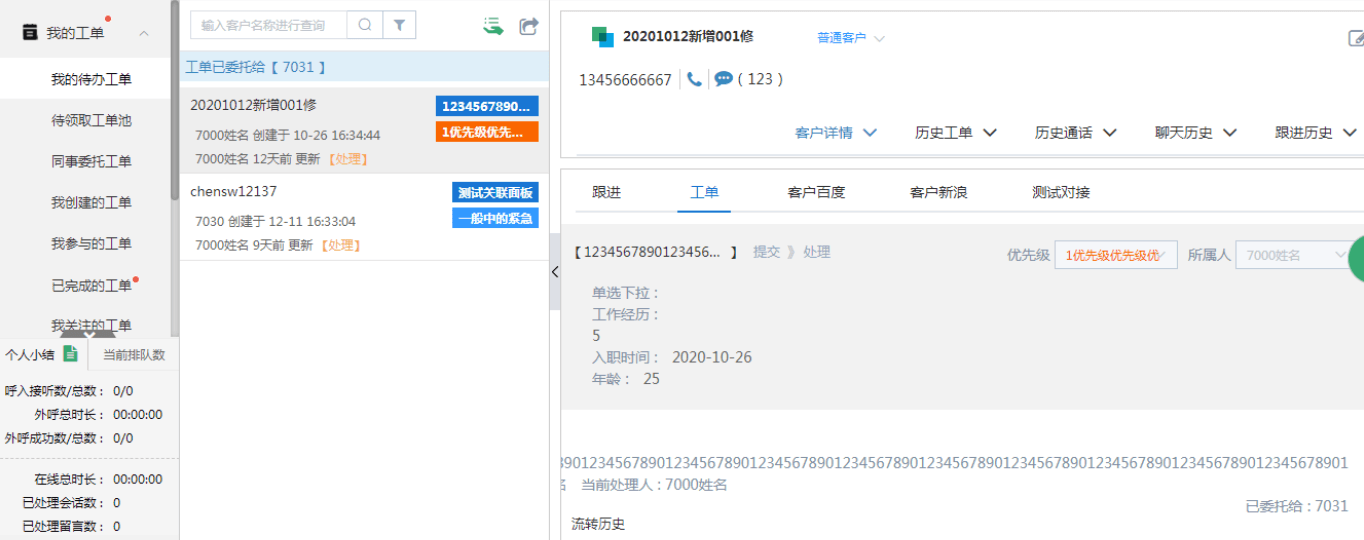This screenshot has width=1364, height=540.
Task: Click the search magnifier icon
Action: click(365, 25)
